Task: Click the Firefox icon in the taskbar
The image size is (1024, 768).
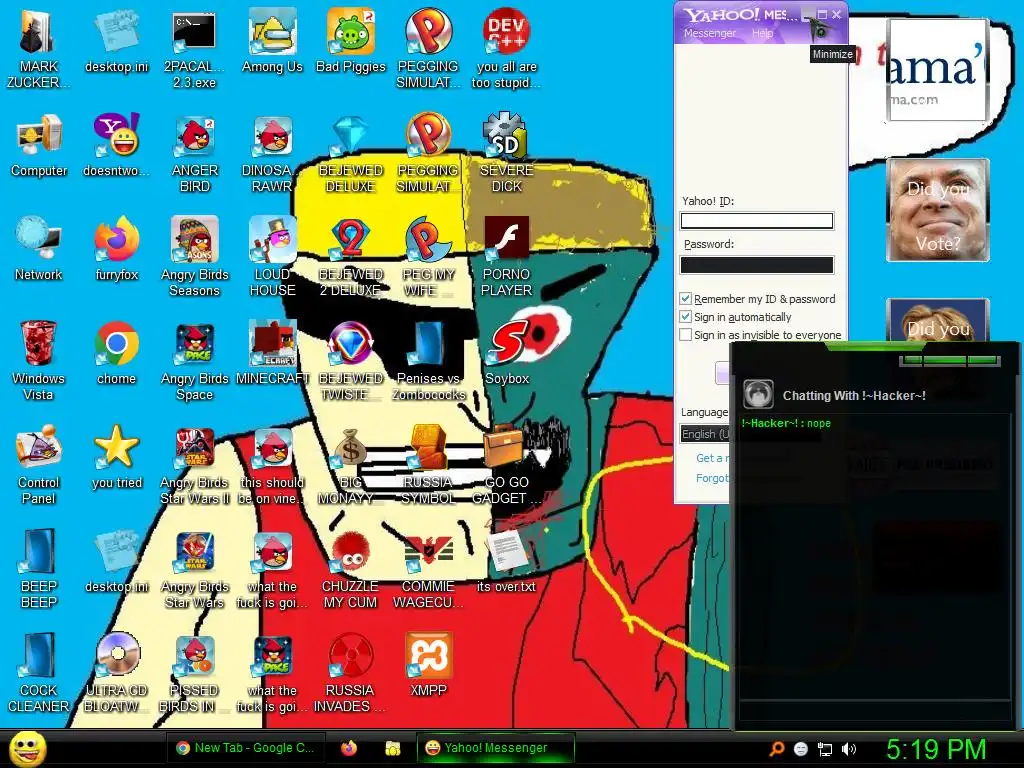Action: tap(349, 748)
